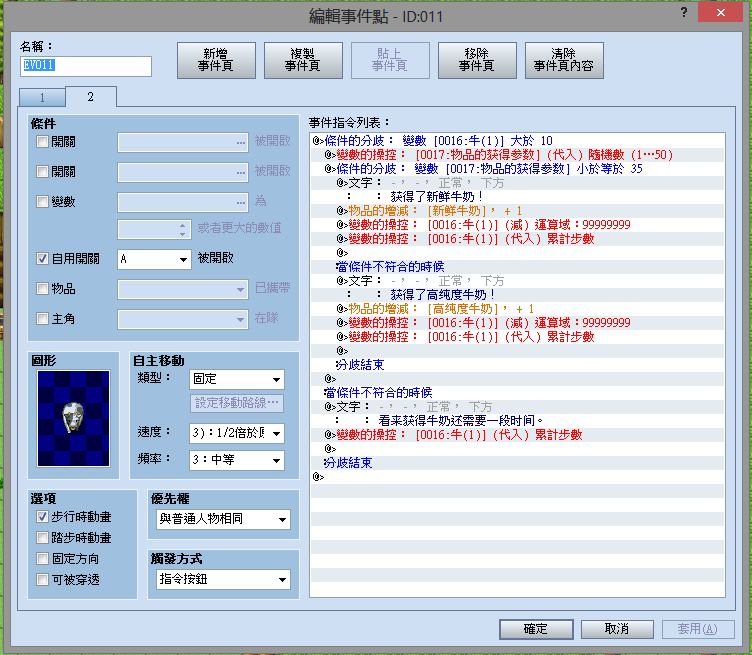
Task: Select the last 分歧結束 line
Action: click(x=517, y=463)
